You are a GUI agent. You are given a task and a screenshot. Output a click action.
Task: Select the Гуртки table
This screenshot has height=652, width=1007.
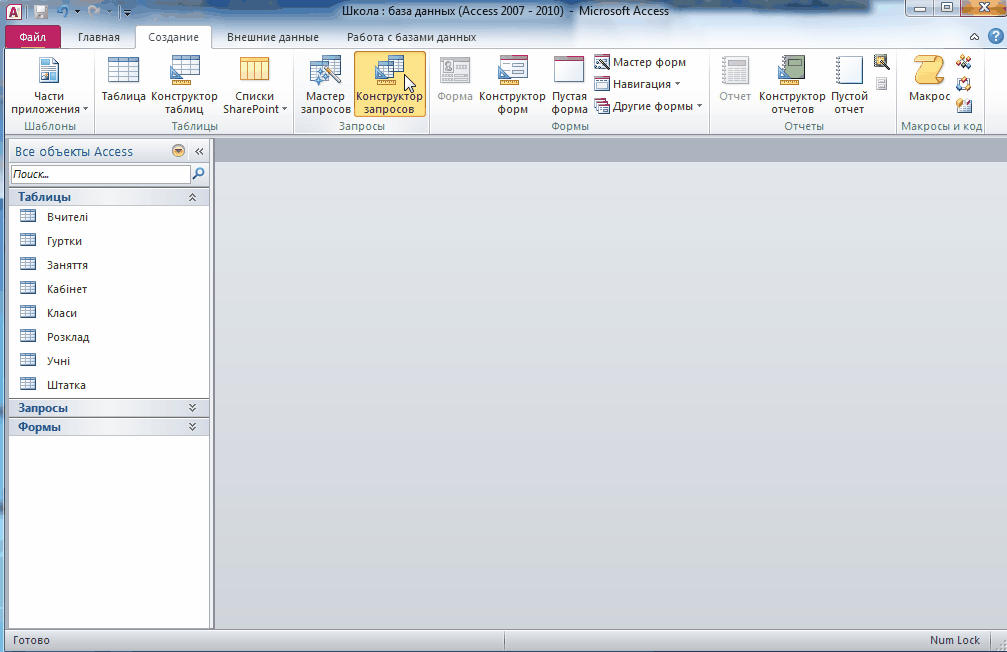(x=109, y=241)
